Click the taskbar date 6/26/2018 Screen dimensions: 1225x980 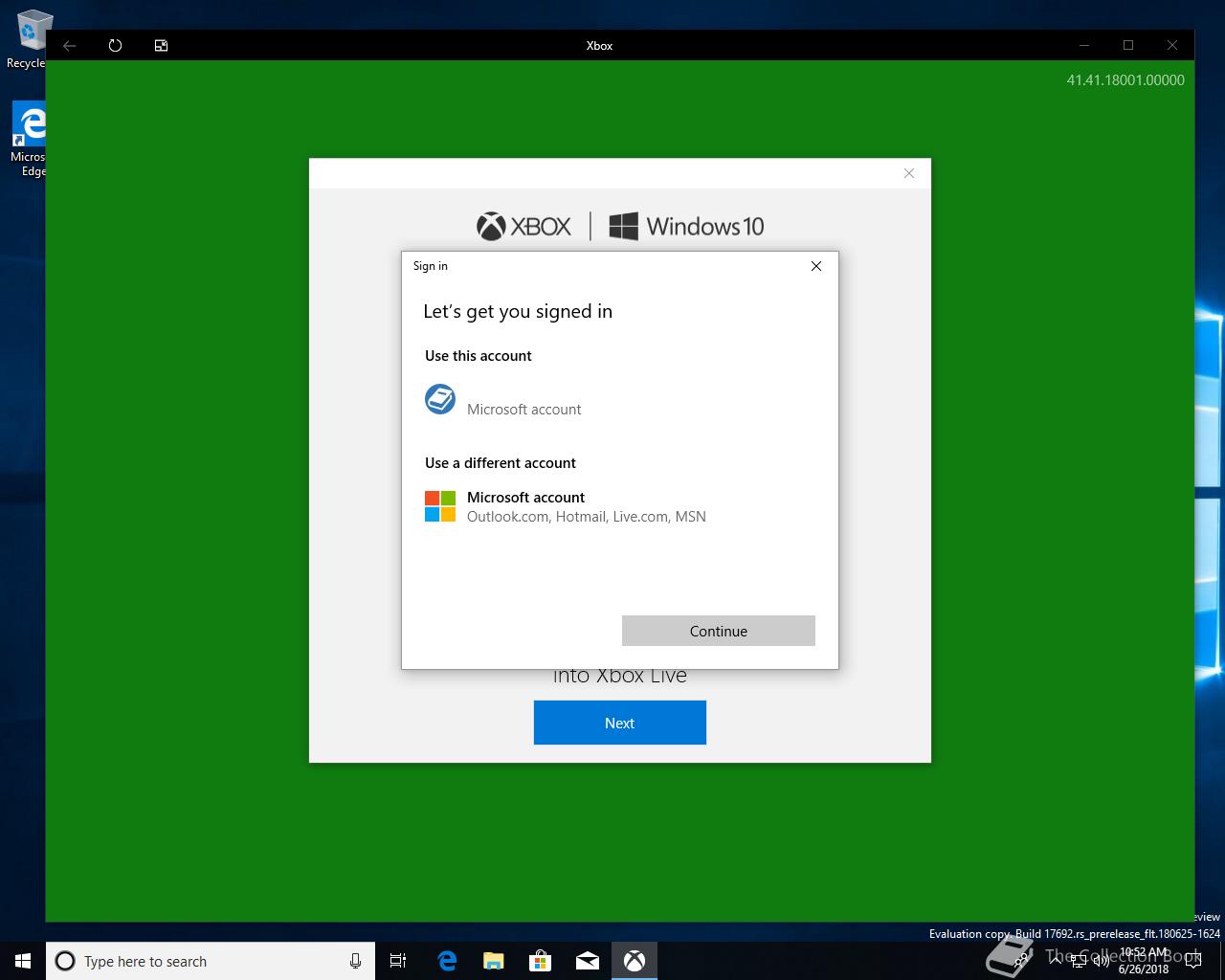(1144, 969)
